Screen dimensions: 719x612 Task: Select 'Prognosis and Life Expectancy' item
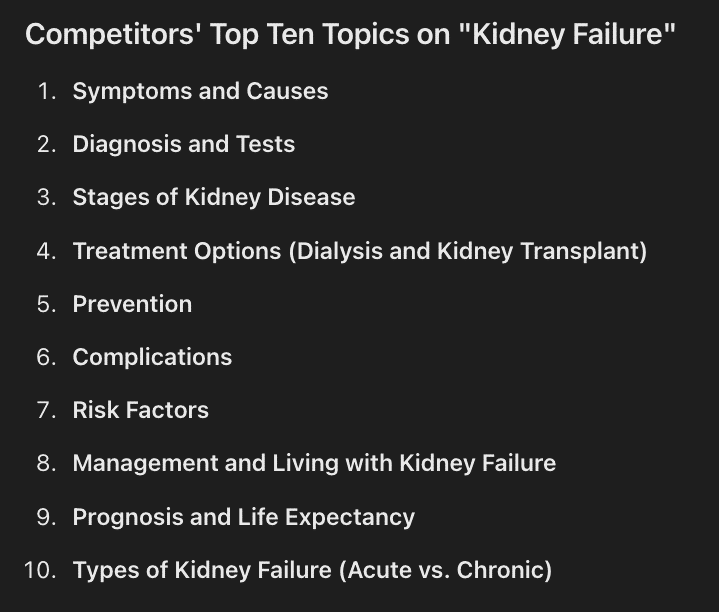point(244,517)
